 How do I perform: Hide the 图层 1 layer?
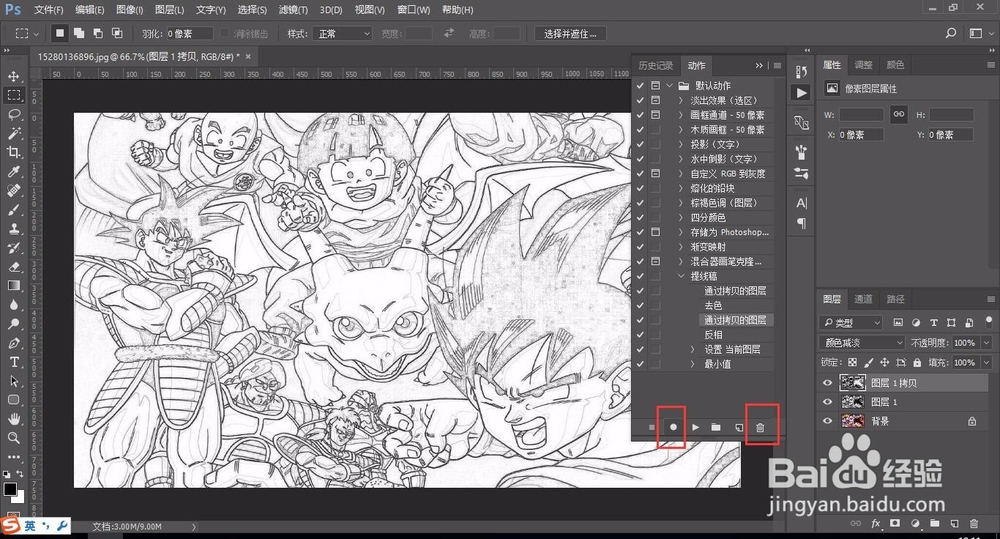[x=827, y=402]
